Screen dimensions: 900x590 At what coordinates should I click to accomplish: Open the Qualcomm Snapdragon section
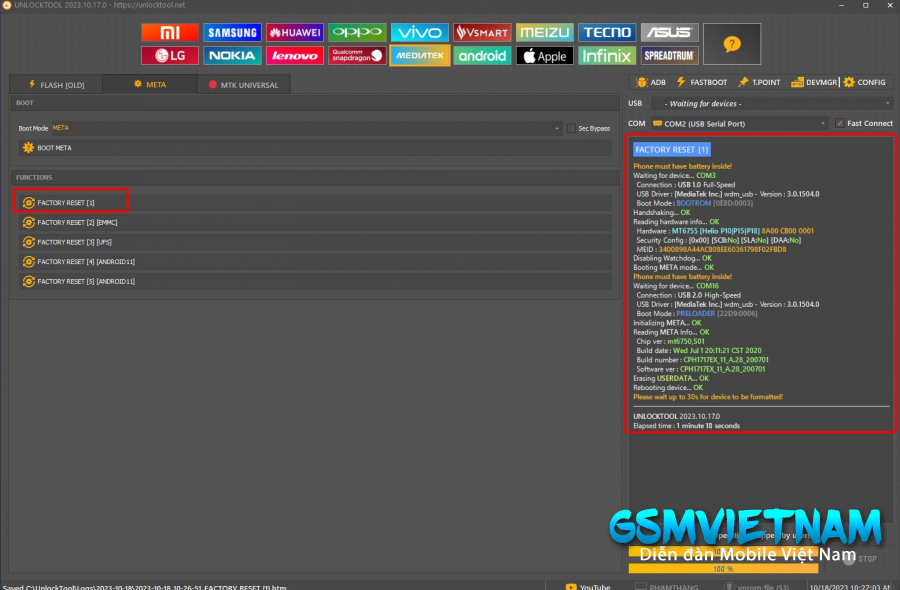click(357, 56)
